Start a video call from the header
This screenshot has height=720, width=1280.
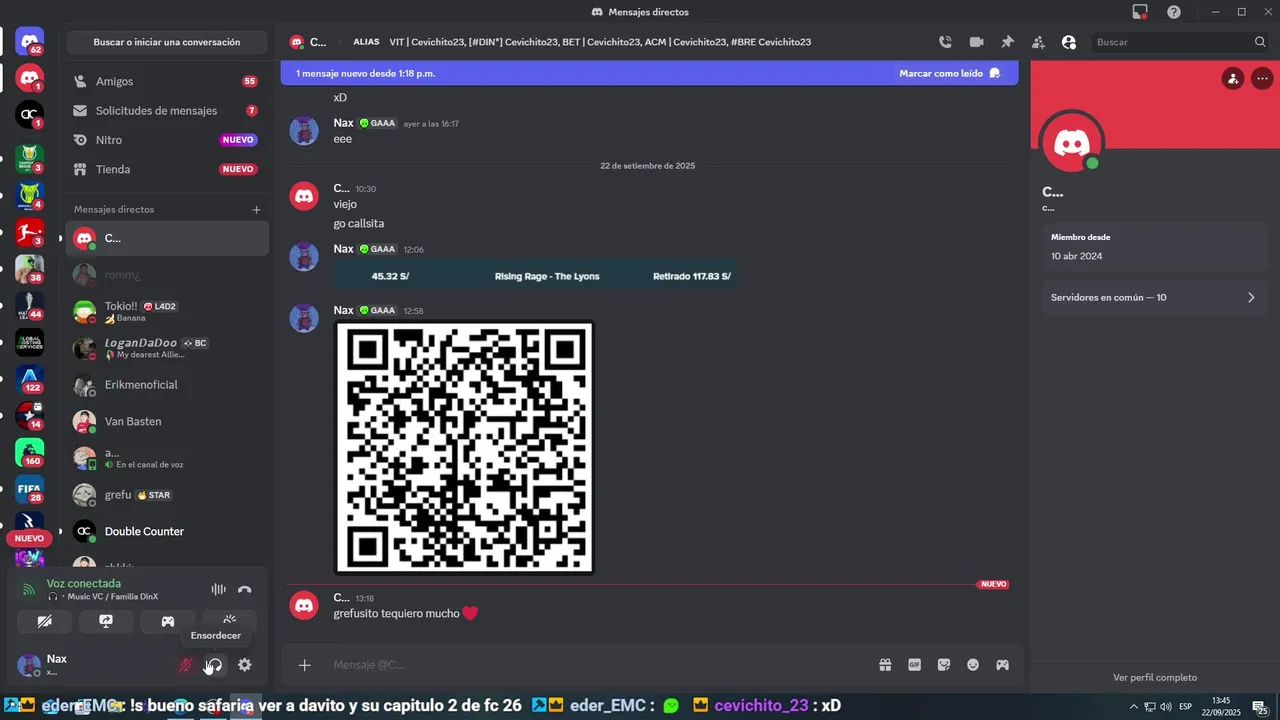pyautogui.click(x=976, y=42)
